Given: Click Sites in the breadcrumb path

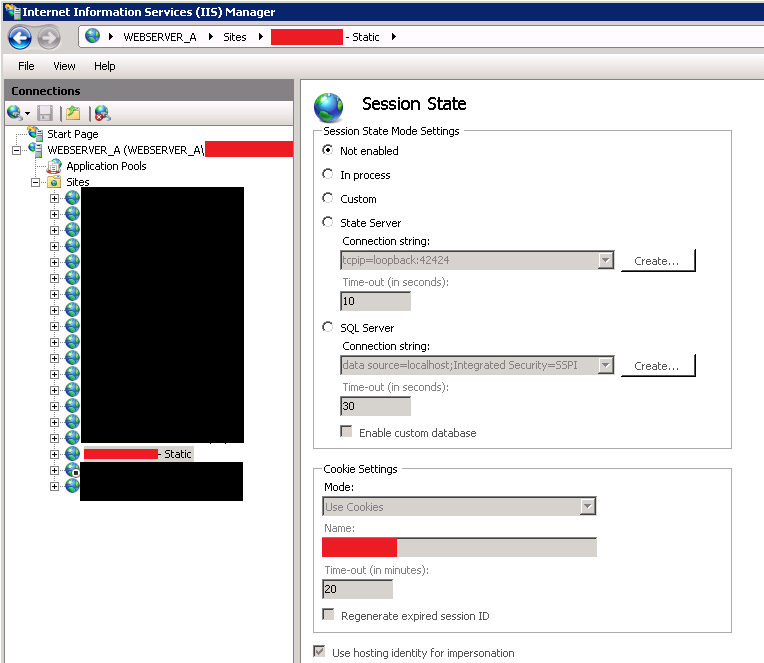Looking at the screenshot, I should pyautogui.click(x=234, y=37).
